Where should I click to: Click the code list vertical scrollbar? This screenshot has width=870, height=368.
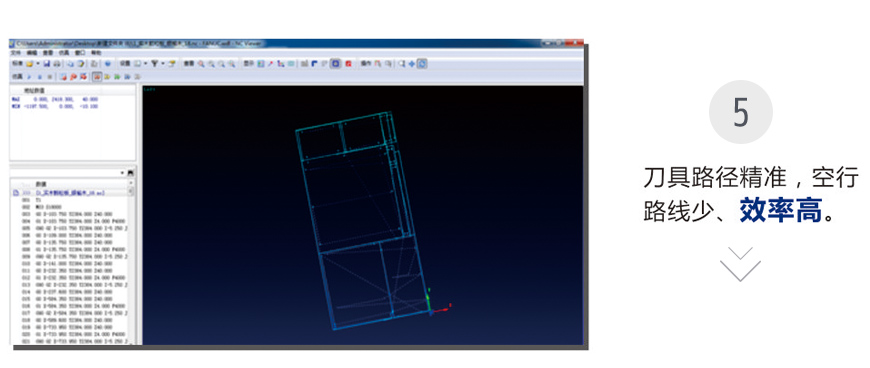(x=131, y=261)
